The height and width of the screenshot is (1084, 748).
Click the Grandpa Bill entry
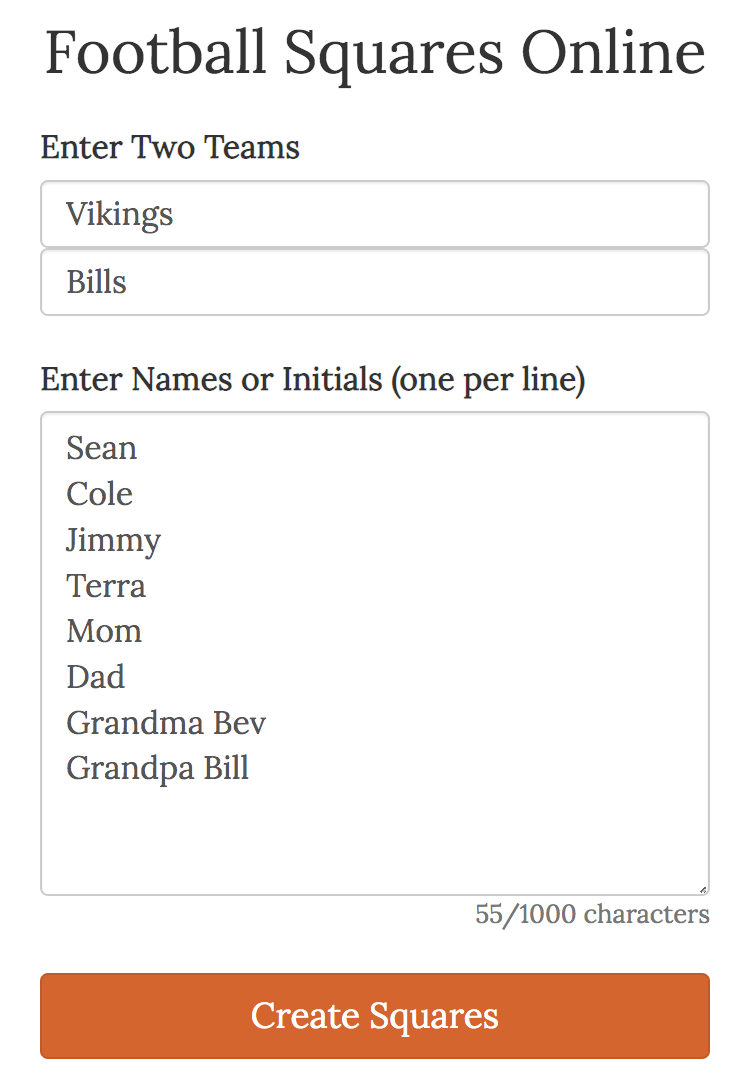tap(158, 769)
